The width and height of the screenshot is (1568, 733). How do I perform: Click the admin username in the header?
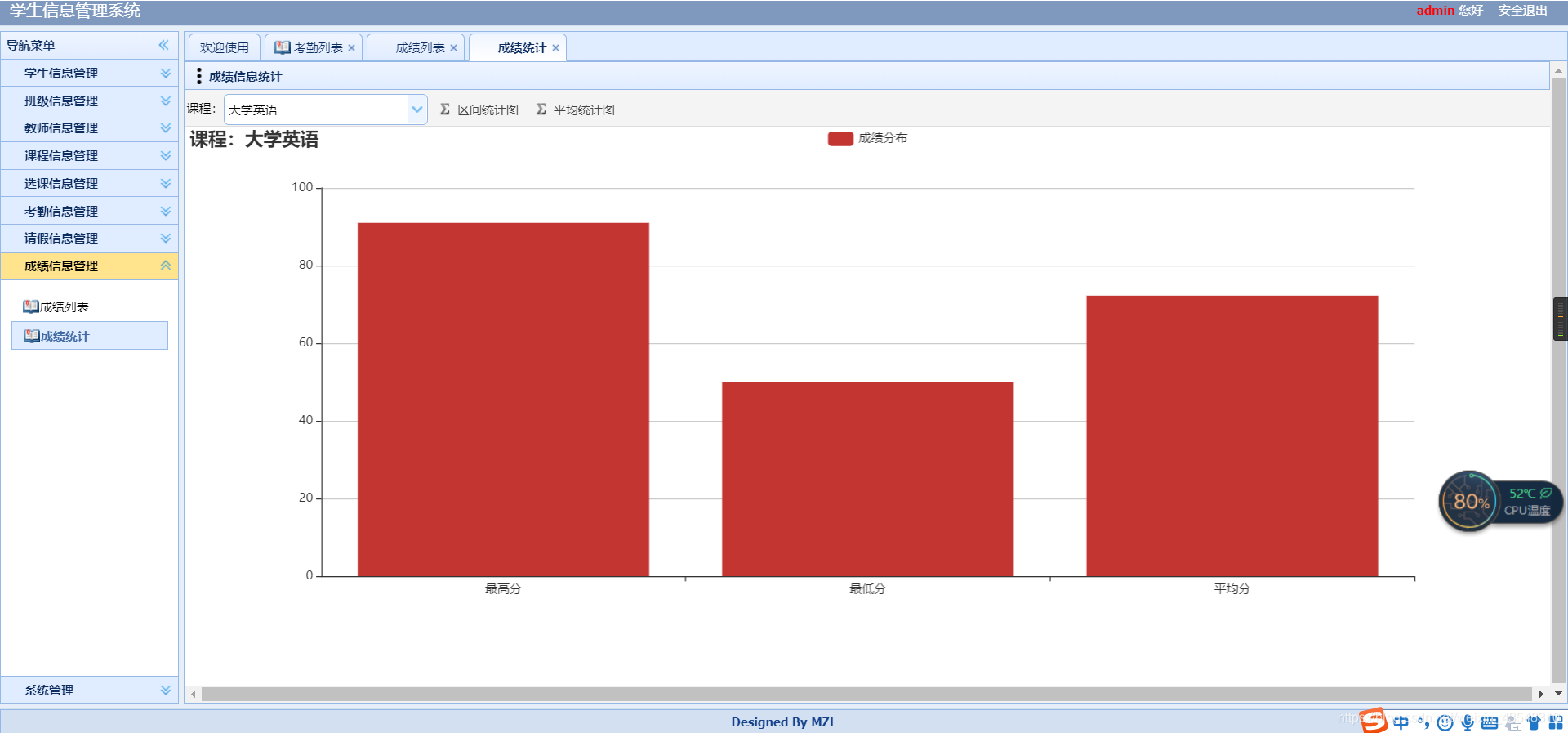pyautogui.click(x=1435, y=11)
